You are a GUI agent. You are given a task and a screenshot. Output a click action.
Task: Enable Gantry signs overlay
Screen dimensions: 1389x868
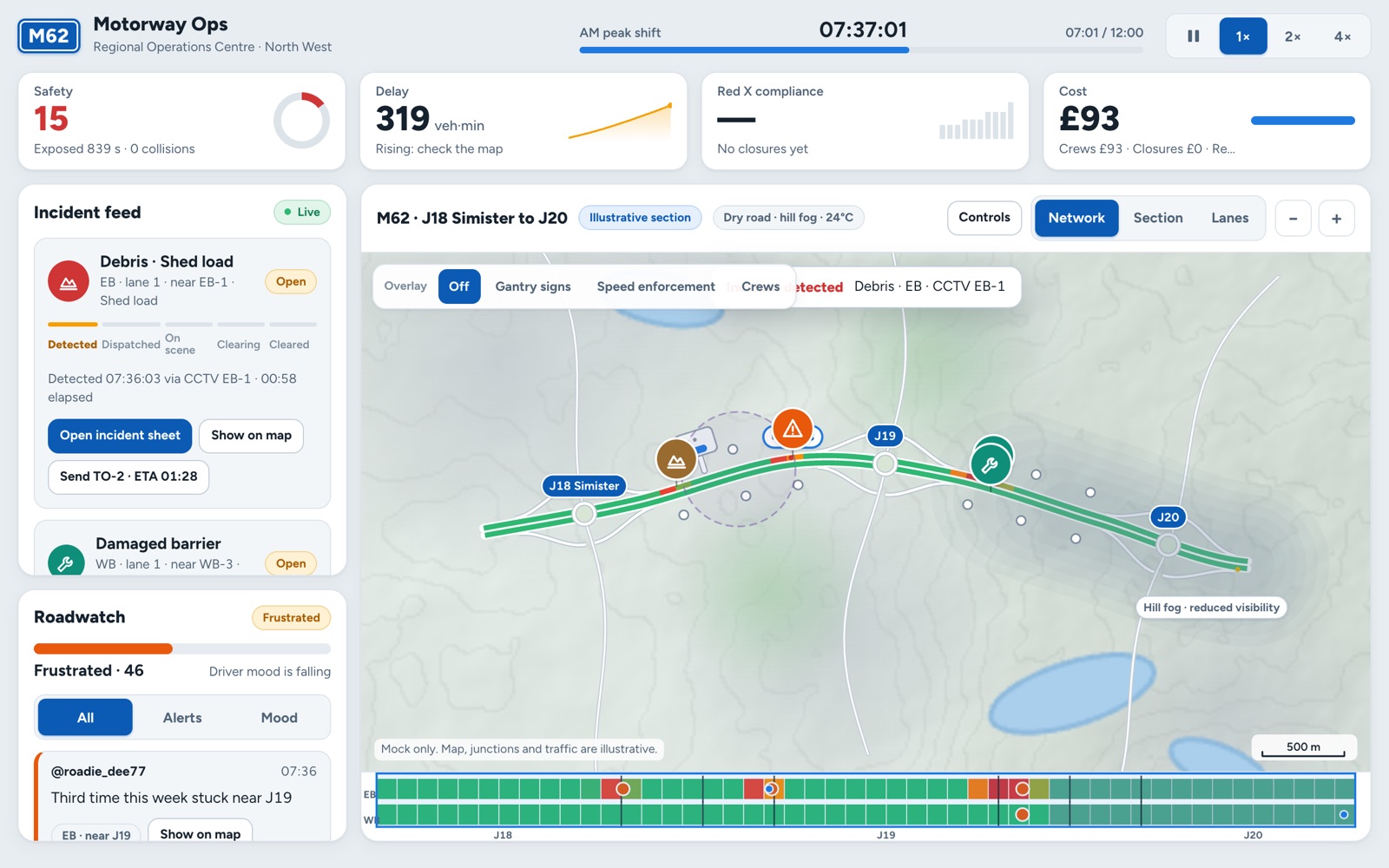(533, 286)
